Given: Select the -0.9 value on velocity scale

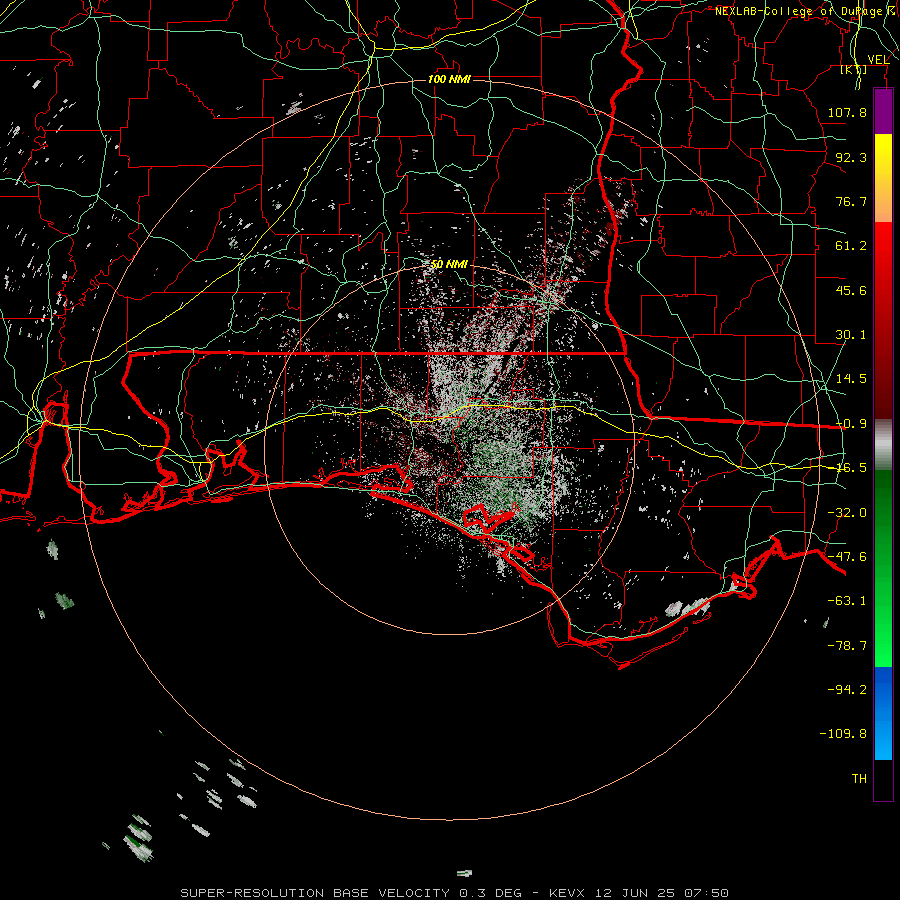Looking at the screenshot, I should pos(851,424).
